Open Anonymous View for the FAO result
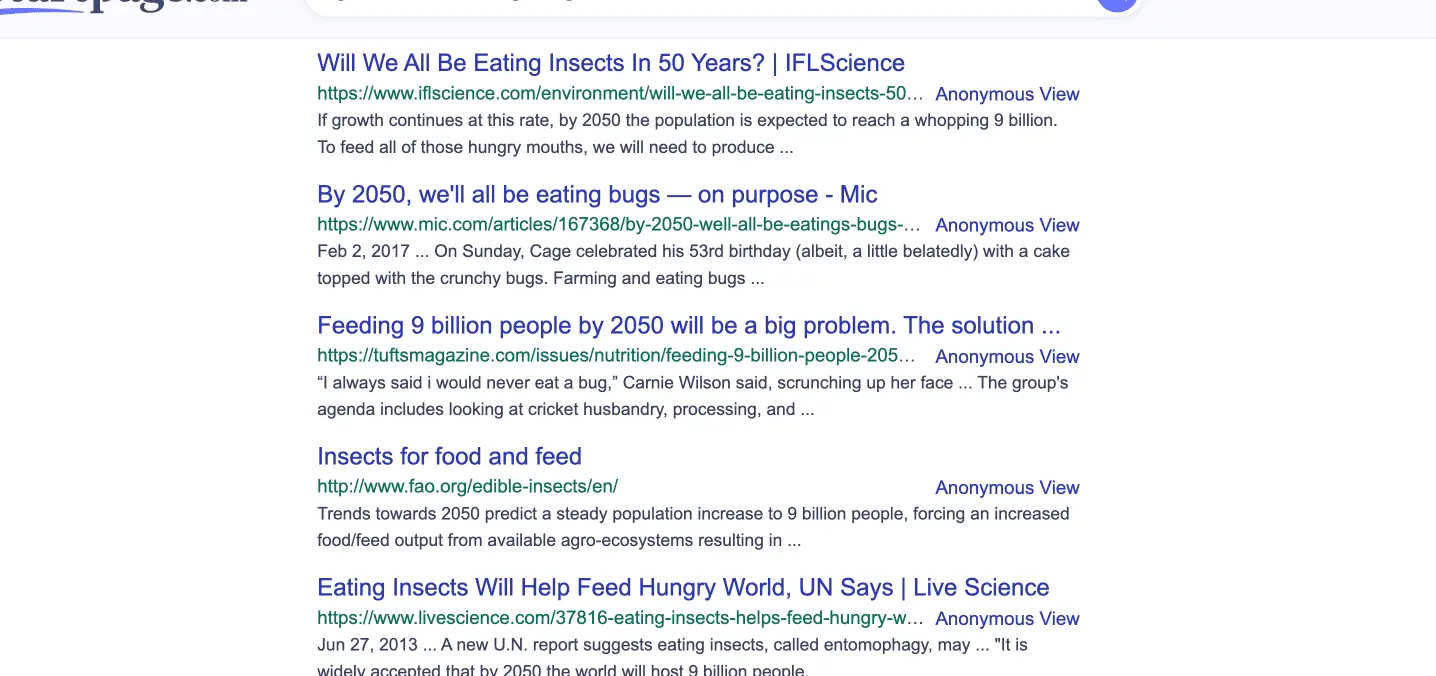The width and height of the screenshot is (1436, 676). [x=1006, y=487]
